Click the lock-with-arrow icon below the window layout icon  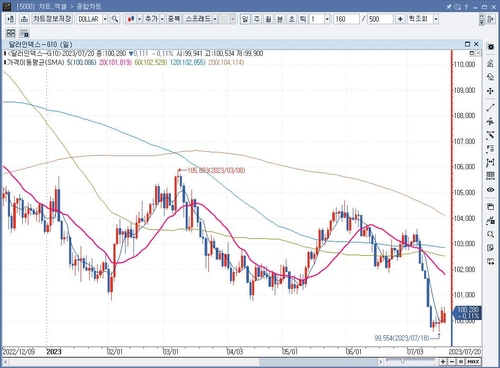[x=491, y=220]
